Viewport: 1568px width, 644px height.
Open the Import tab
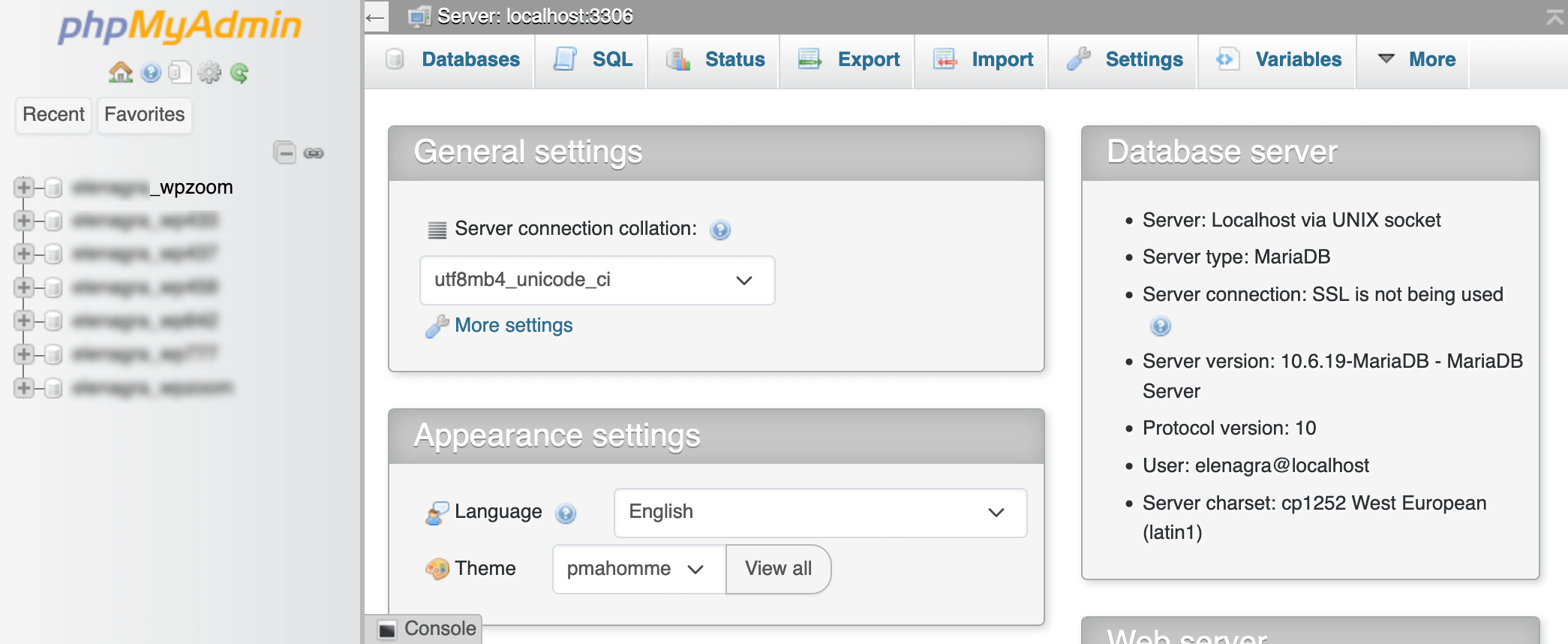(x=983, y=59)
